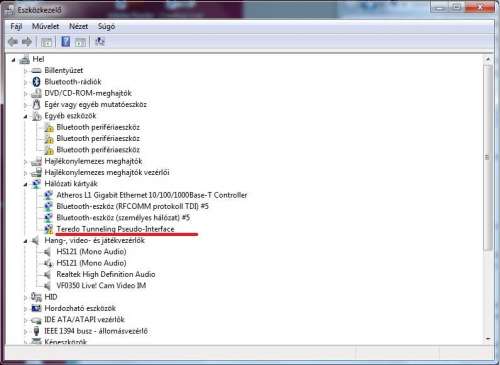Expand the HID category
500x365 pixels.
pos(25,297)
